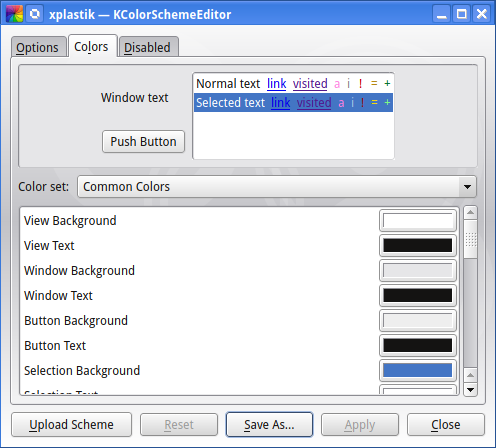
Task: Click the 'link' in Normal text preview
Action: (x=277, y=84)
